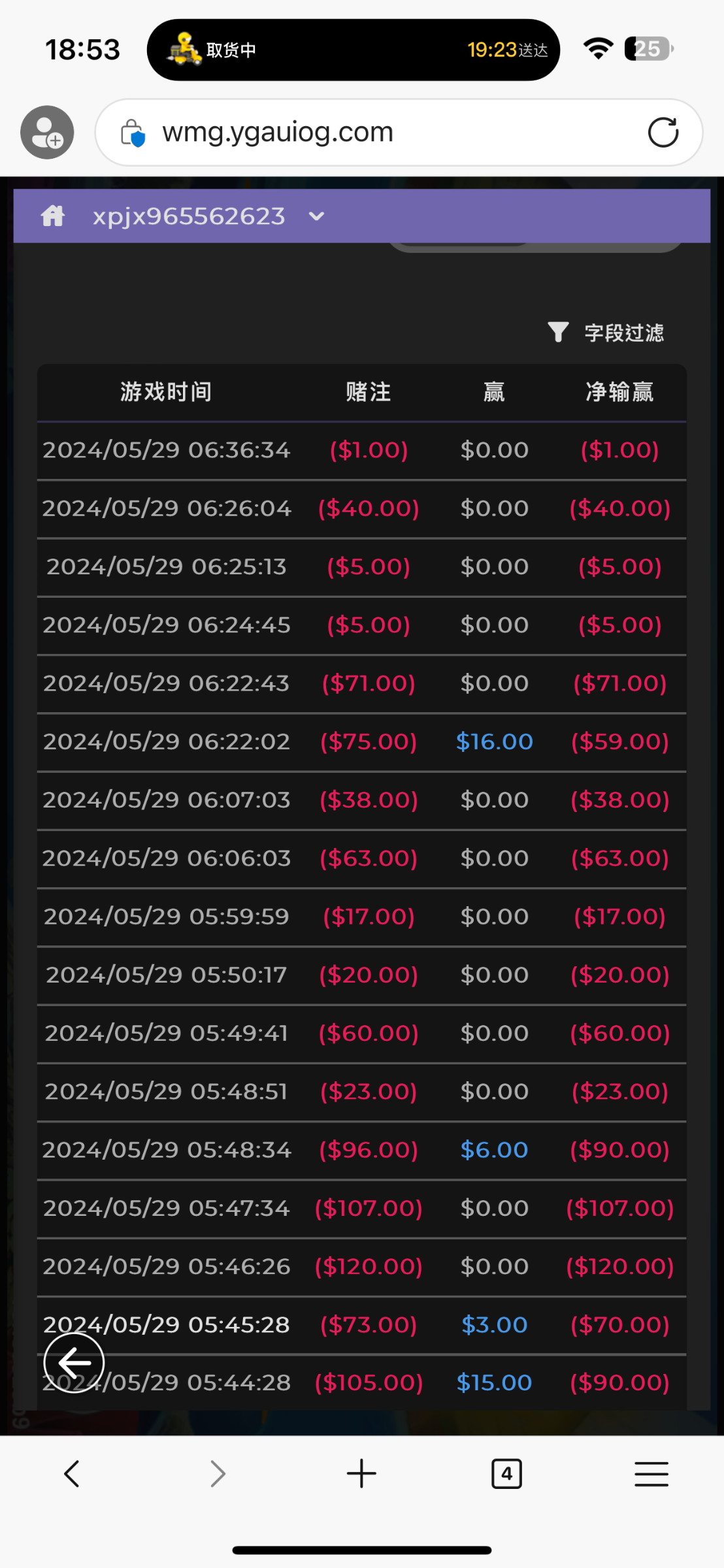
Task: Reload the page with refresh icon
Action: [x=663, y=133]
